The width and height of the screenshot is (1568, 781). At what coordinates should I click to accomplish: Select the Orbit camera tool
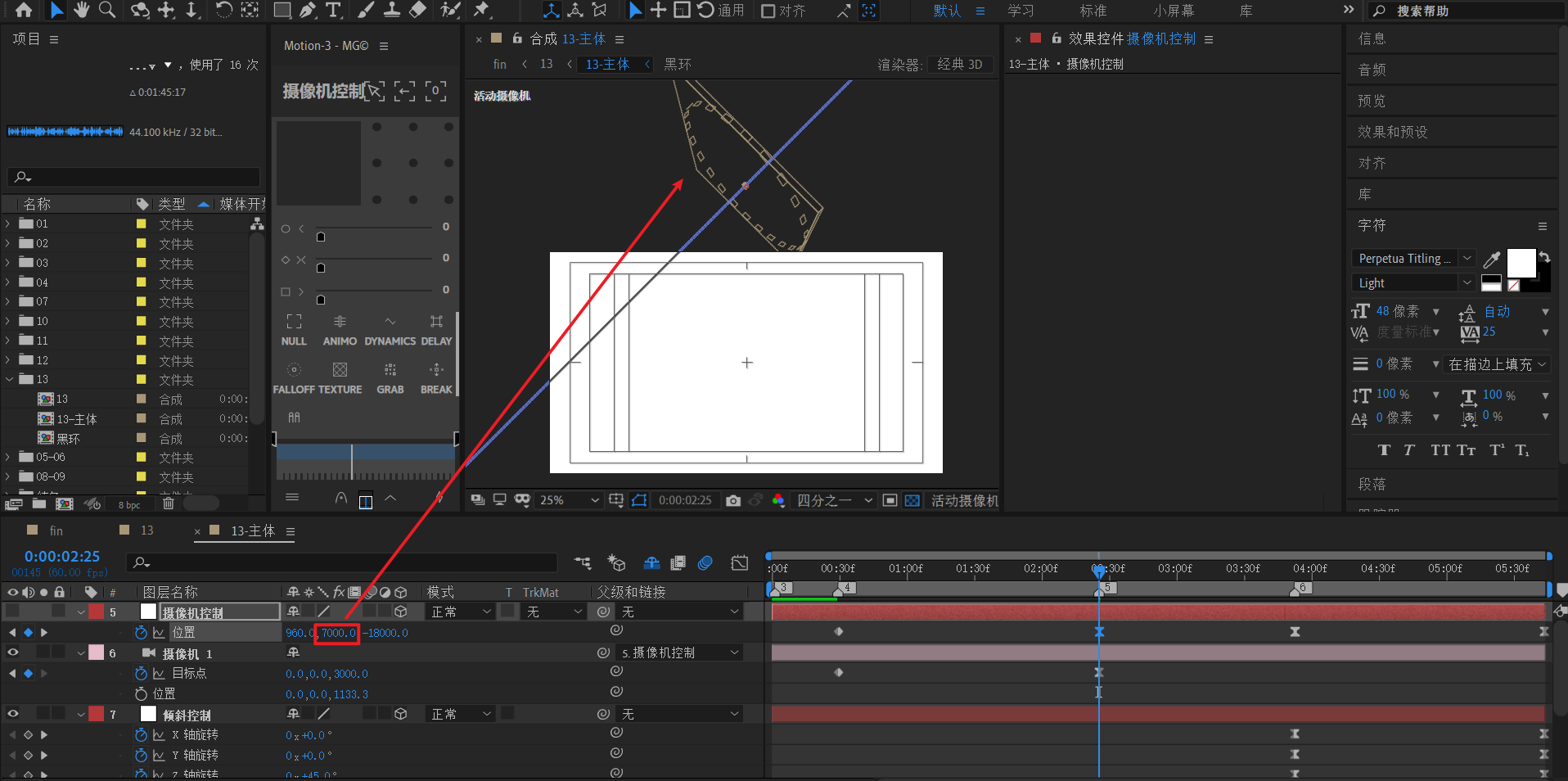[x=141, y=10]
